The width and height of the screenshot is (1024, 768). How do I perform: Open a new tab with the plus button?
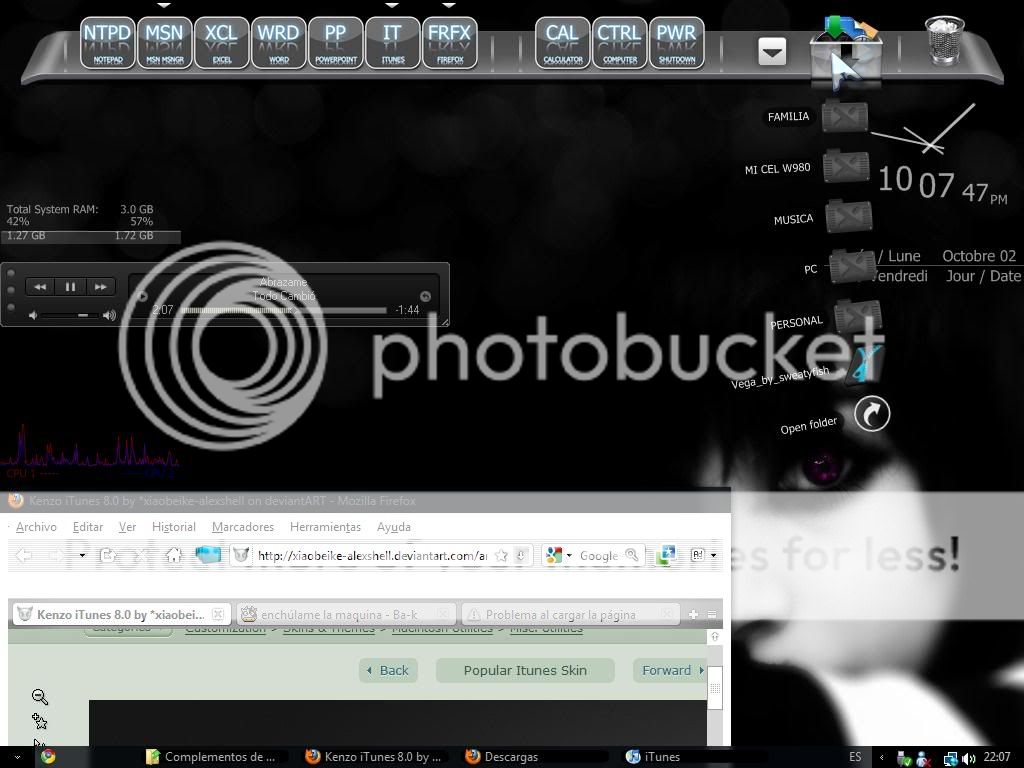click(693, 615)
